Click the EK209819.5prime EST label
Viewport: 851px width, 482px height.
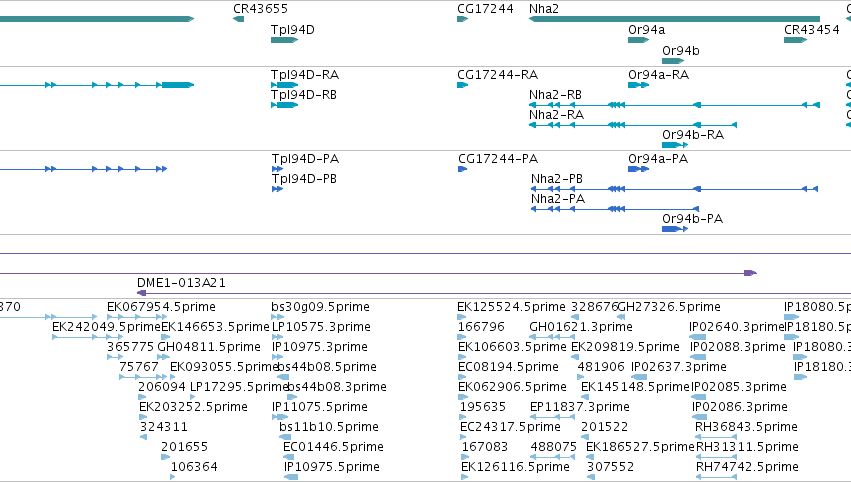[625, 347]
